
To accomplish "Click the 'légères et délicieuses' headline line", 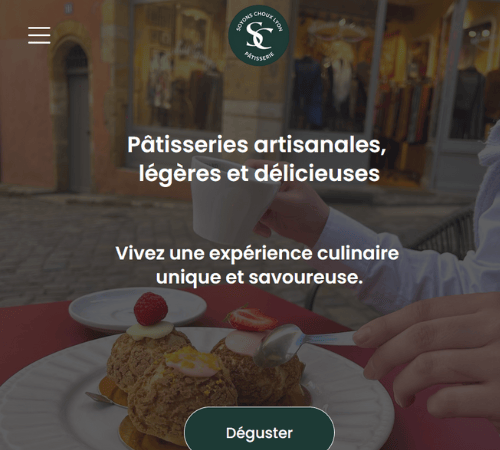I will [x=259, y=174].
